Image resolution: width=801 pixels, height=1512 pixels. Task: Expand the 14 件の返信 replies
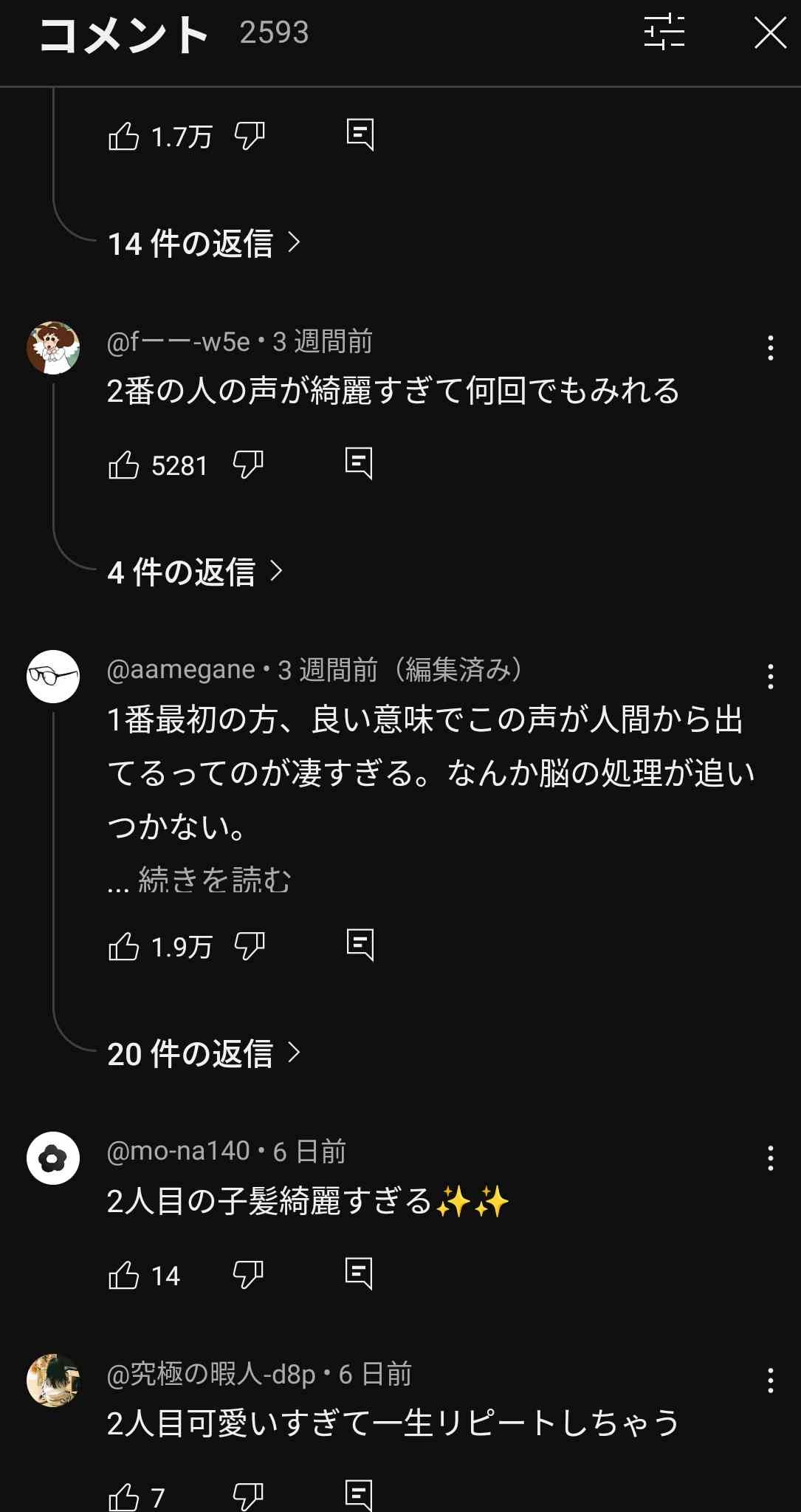[x=203, y=243]
